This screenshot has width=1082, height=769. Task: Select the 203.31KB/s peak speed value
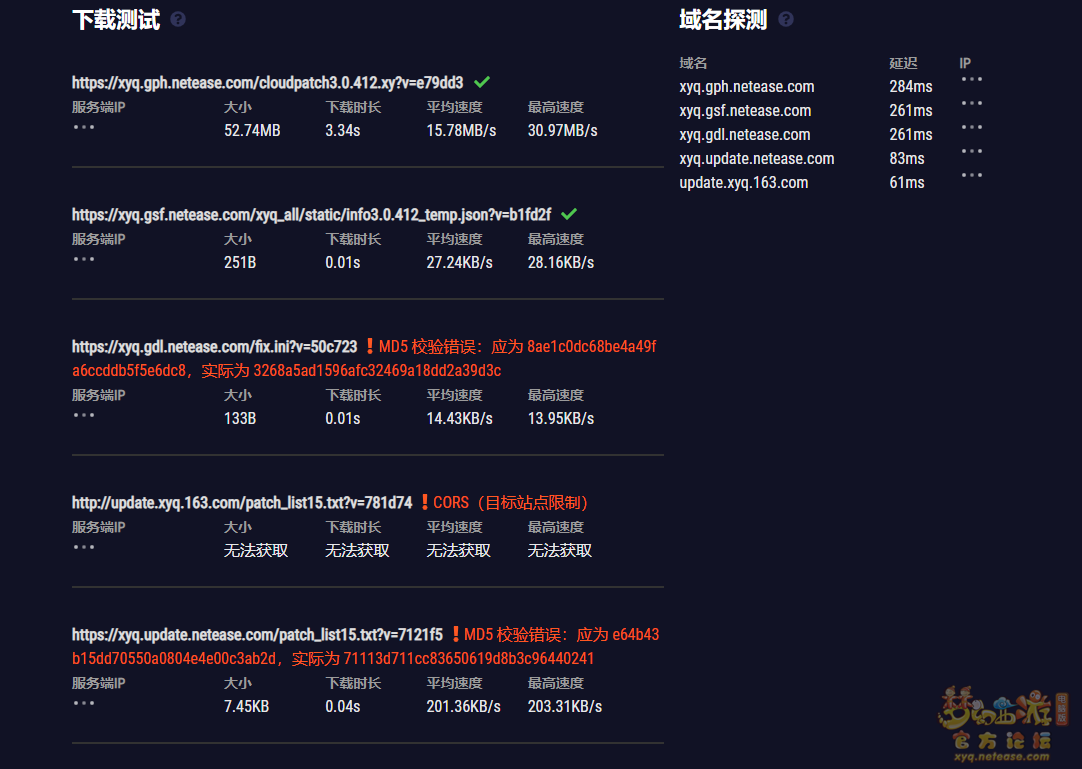pyautogui.click(x=564, y=706)
